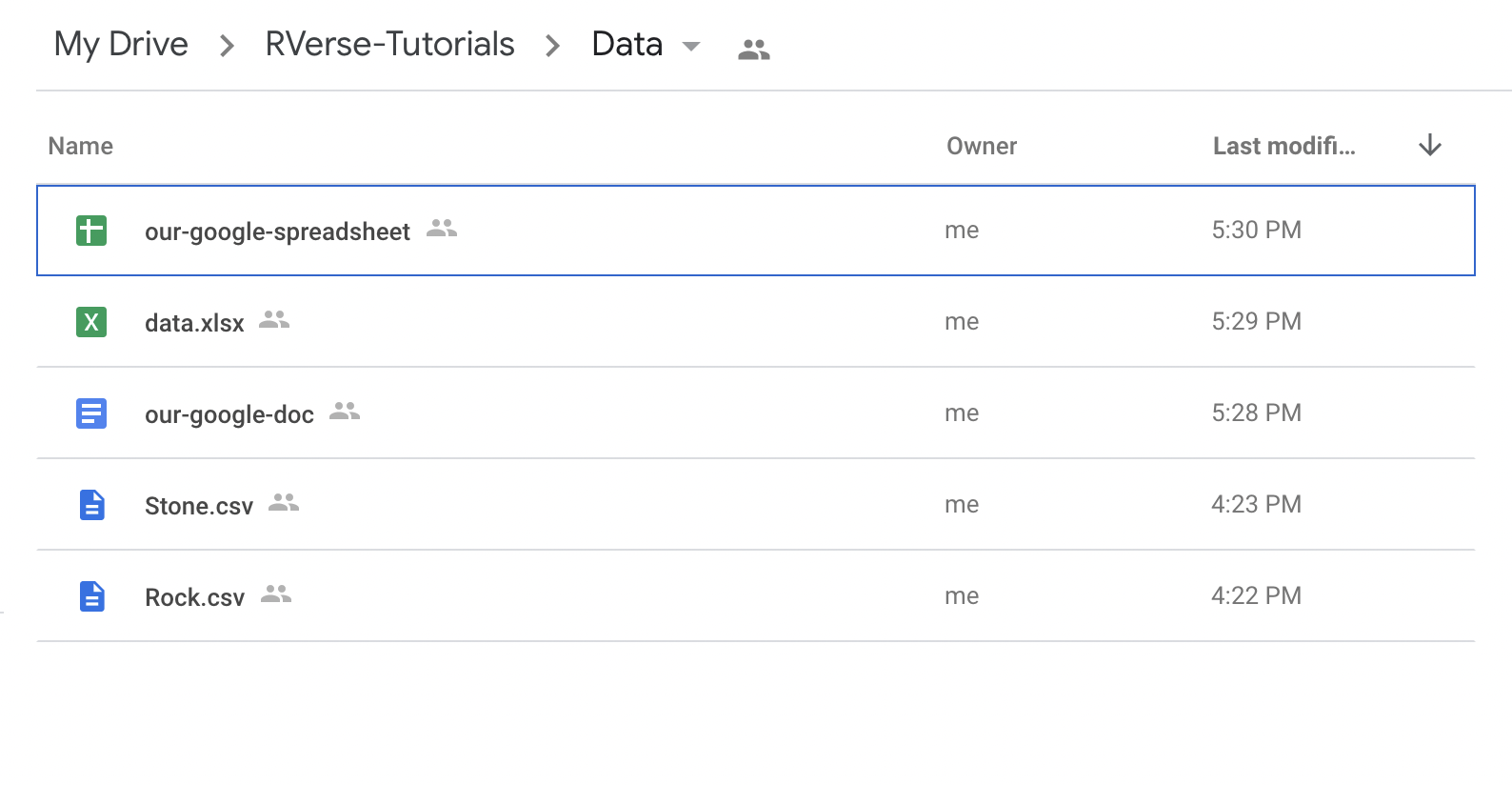Click owner 'me' in our-google-spreadsheet row

point(962,231)
